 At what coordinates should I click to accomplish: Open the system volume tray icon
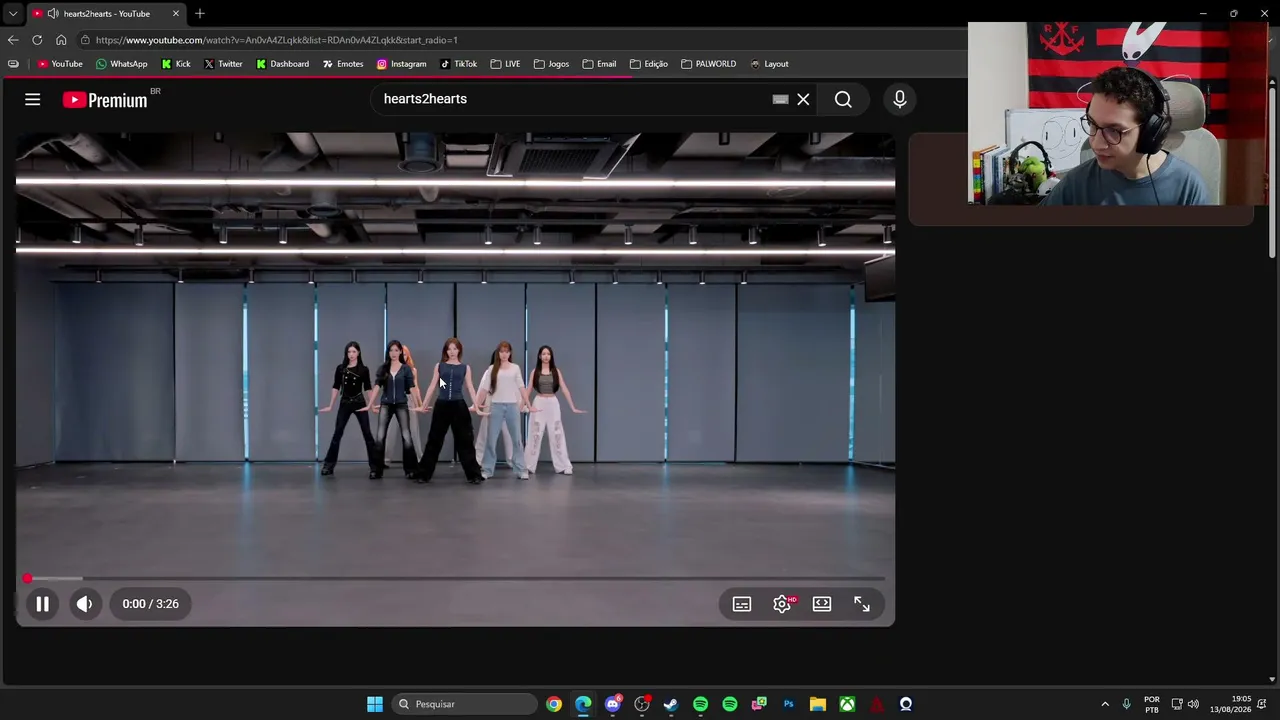1193,704
